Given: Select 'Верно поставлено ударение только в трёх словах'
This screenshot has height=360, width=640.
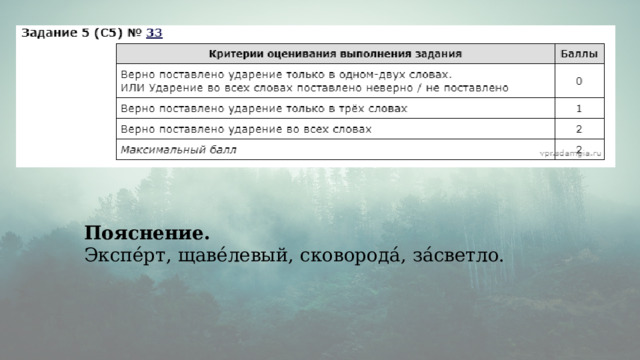Looking at the screenshot, I should (x=264, y=109).
